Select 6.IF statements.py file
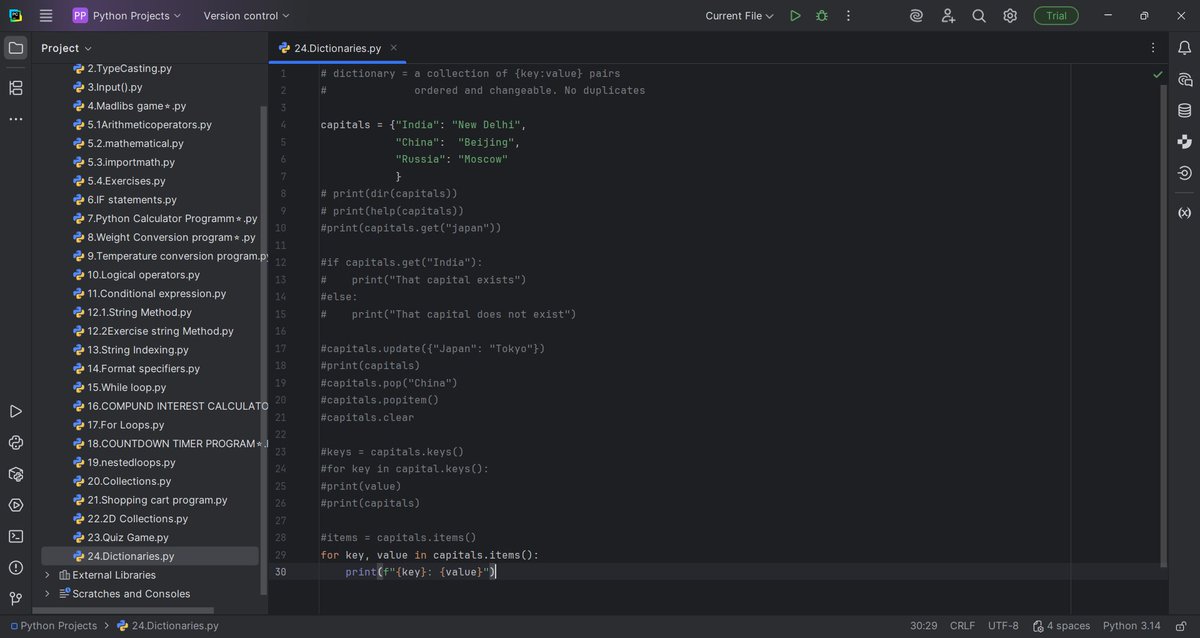Image resolution: width=1200 pixels, height=638 pixels. pos(124,200)
